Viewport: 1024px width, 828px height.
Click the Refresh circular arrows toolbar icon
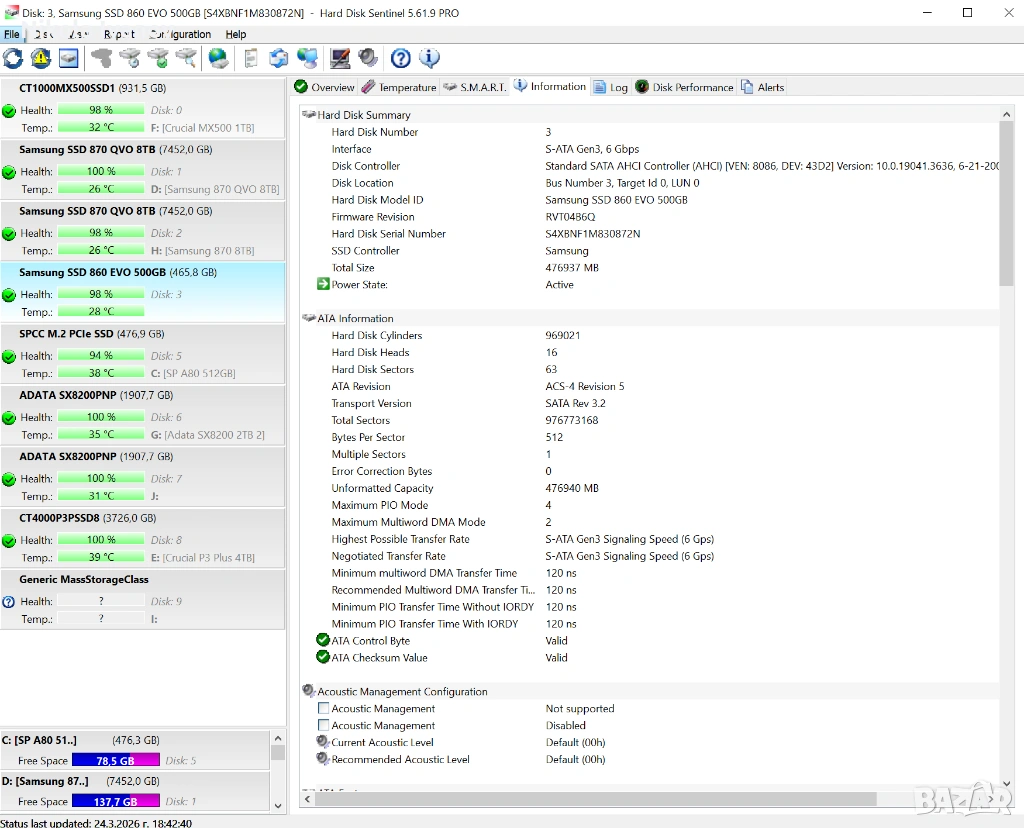pos(13,58)
